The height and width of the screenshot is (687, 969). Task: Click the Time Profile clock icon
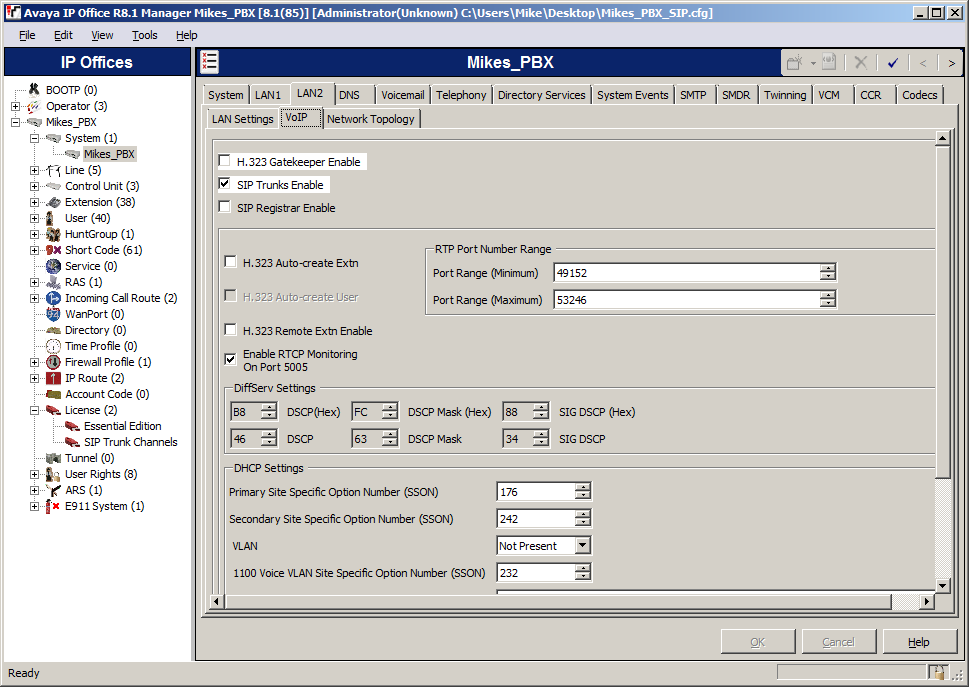[53, 347]
